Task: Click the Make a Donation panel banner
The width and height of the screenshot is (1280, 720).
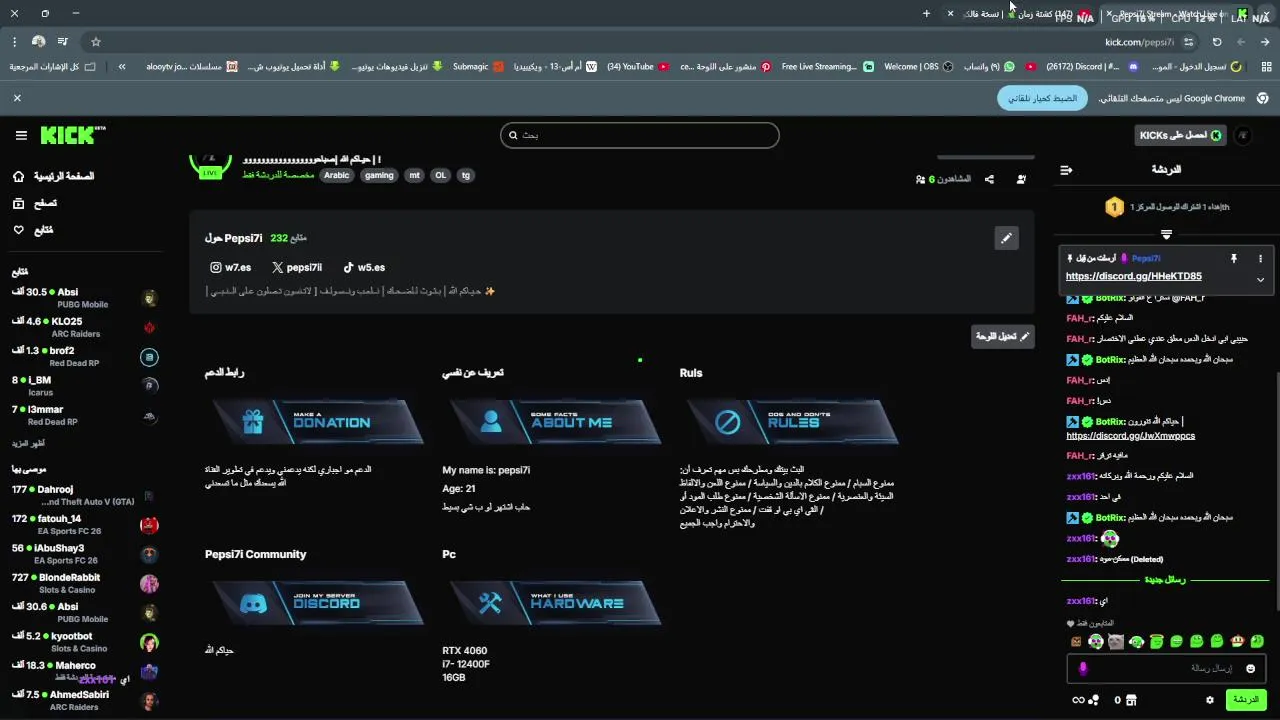Action: pos(317,422)
